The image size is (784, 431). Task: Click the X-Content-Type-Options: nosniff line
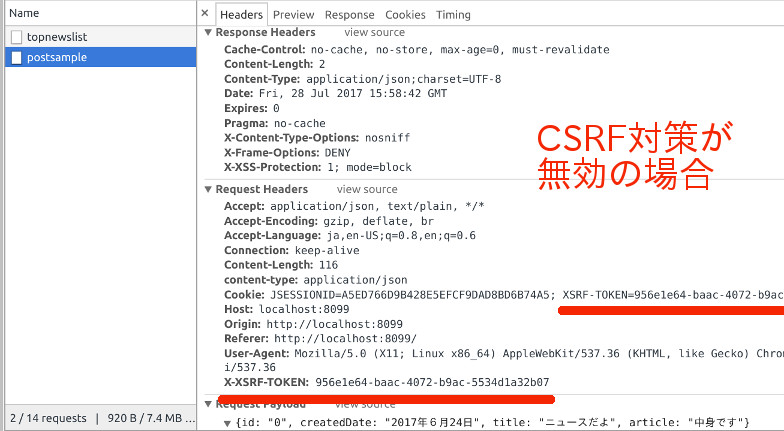[x=317, y=138]
